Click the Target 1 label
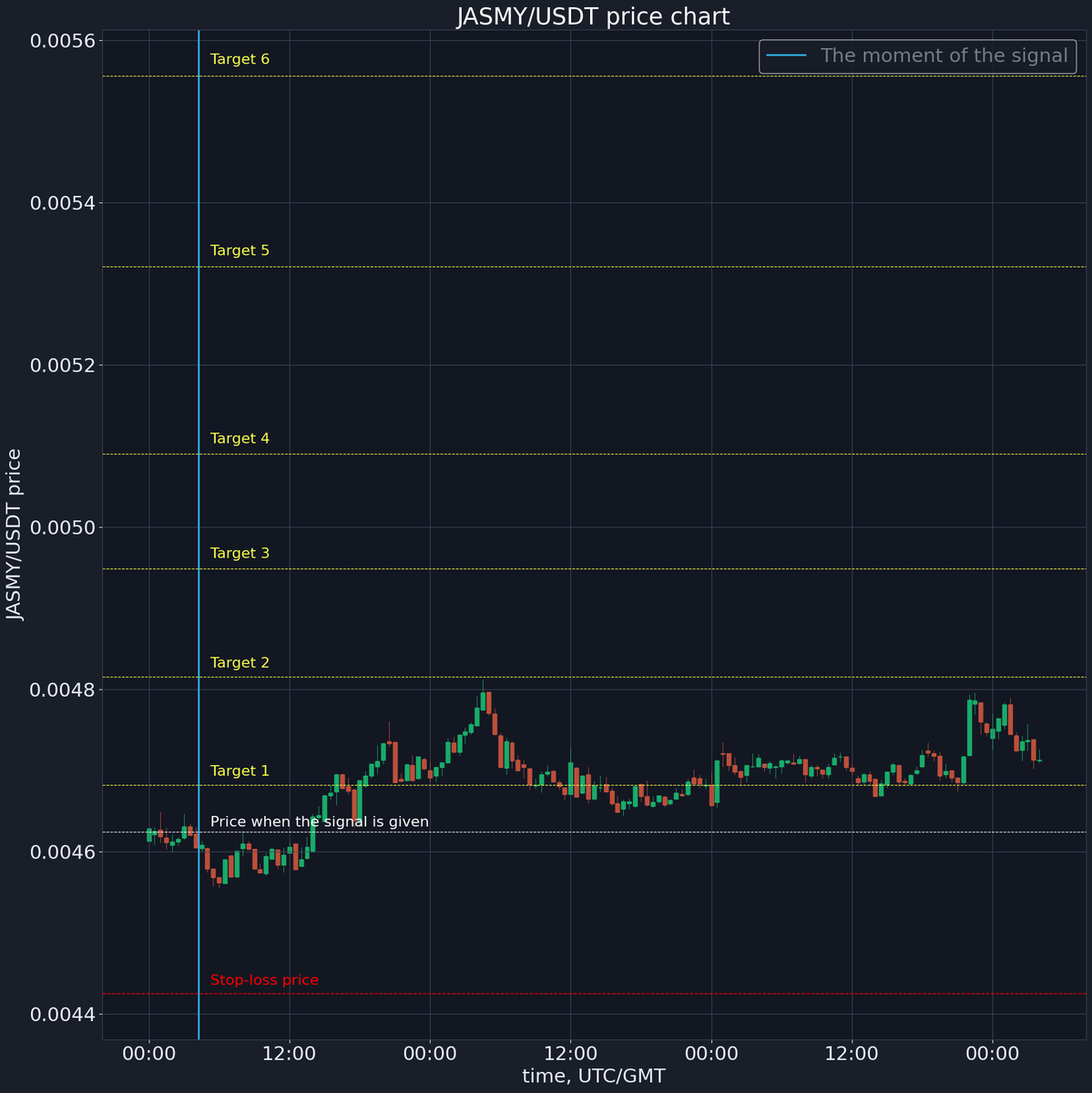The image size is (1092, 1093). tap(239, 771)
